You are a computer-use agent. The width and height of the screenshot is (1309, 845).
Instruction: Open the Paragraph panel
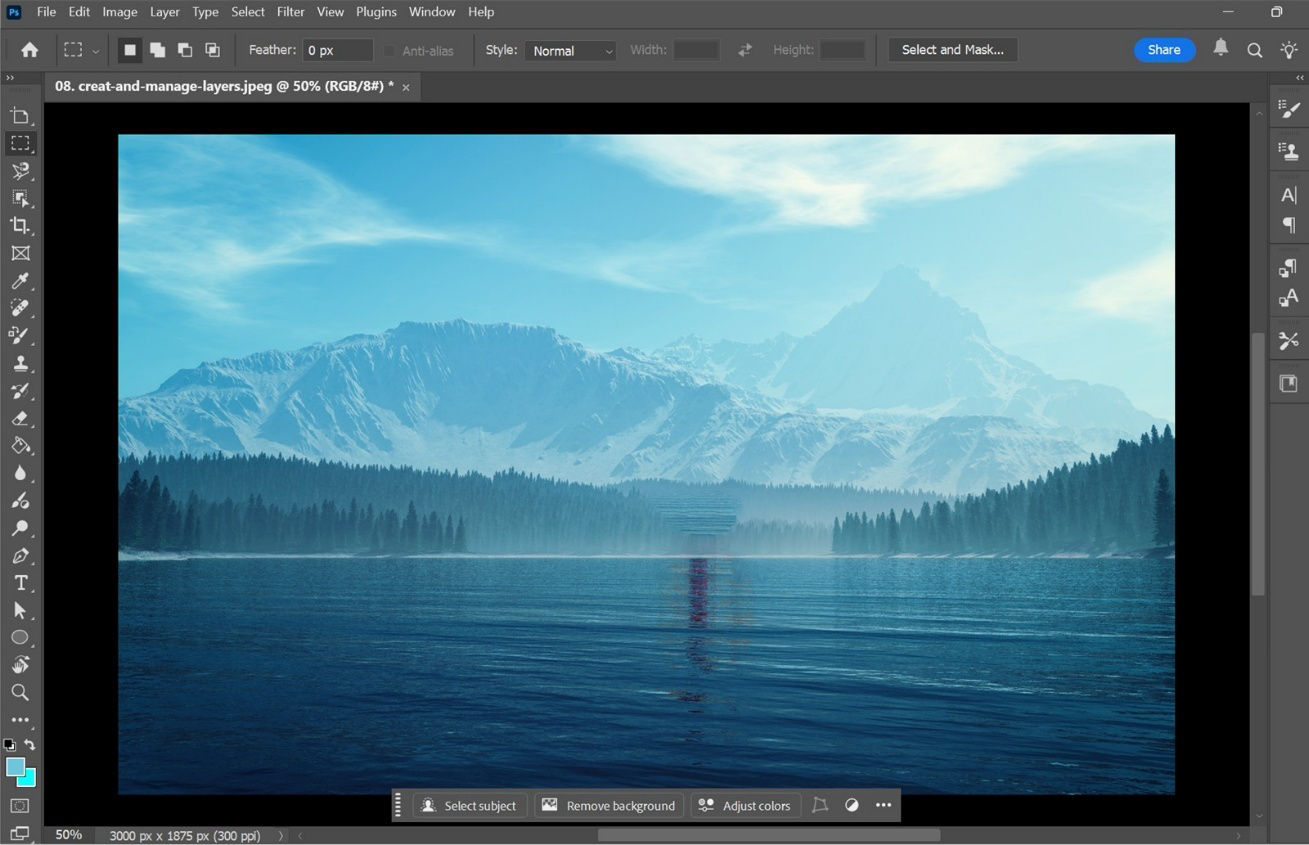1289,226
